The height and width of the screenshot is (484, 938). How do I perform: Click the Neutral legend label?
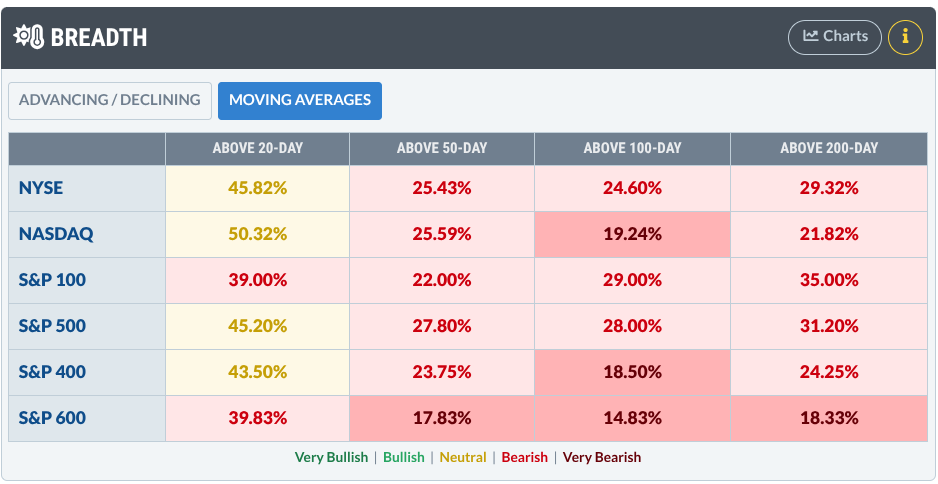pyautogui.click(x=463, y=457)
